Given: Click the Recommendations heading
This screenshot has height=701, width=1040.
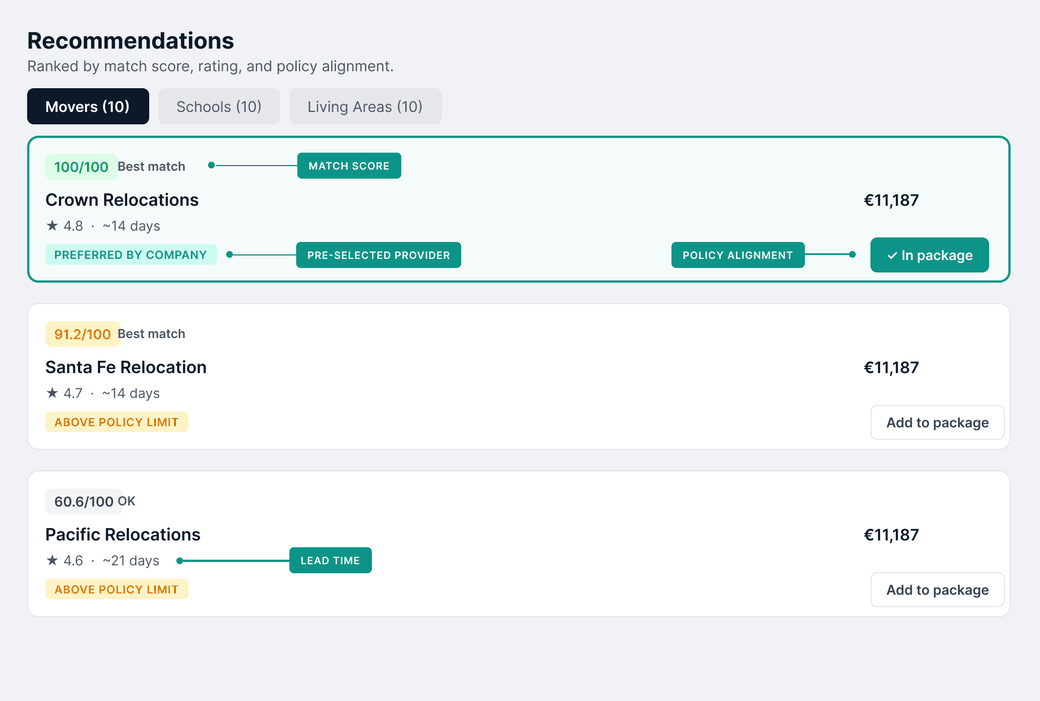Looking at the screenshot, I should 131,40.
